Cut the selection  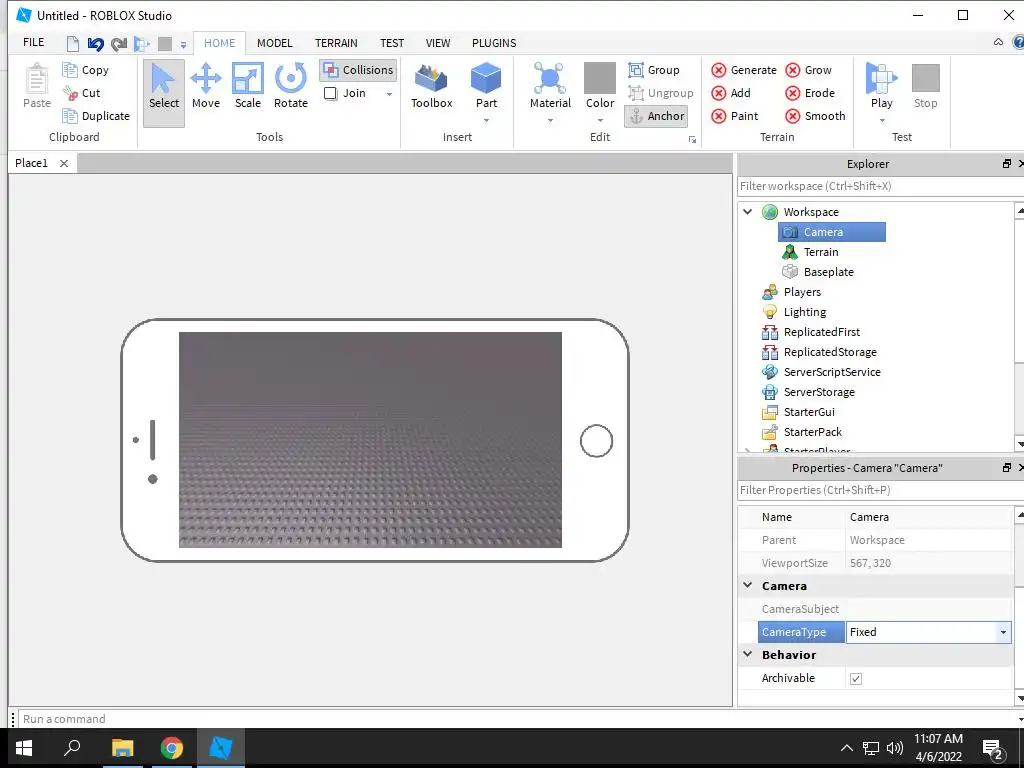(81, 93)
